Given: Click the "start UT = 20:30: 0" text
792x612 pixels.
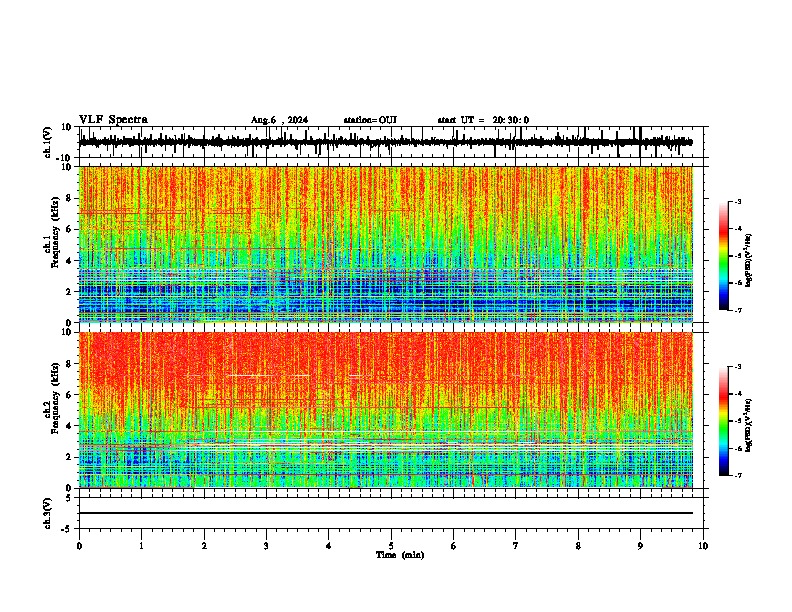Looking at the screenshot, I should click(x=483, y=120).
